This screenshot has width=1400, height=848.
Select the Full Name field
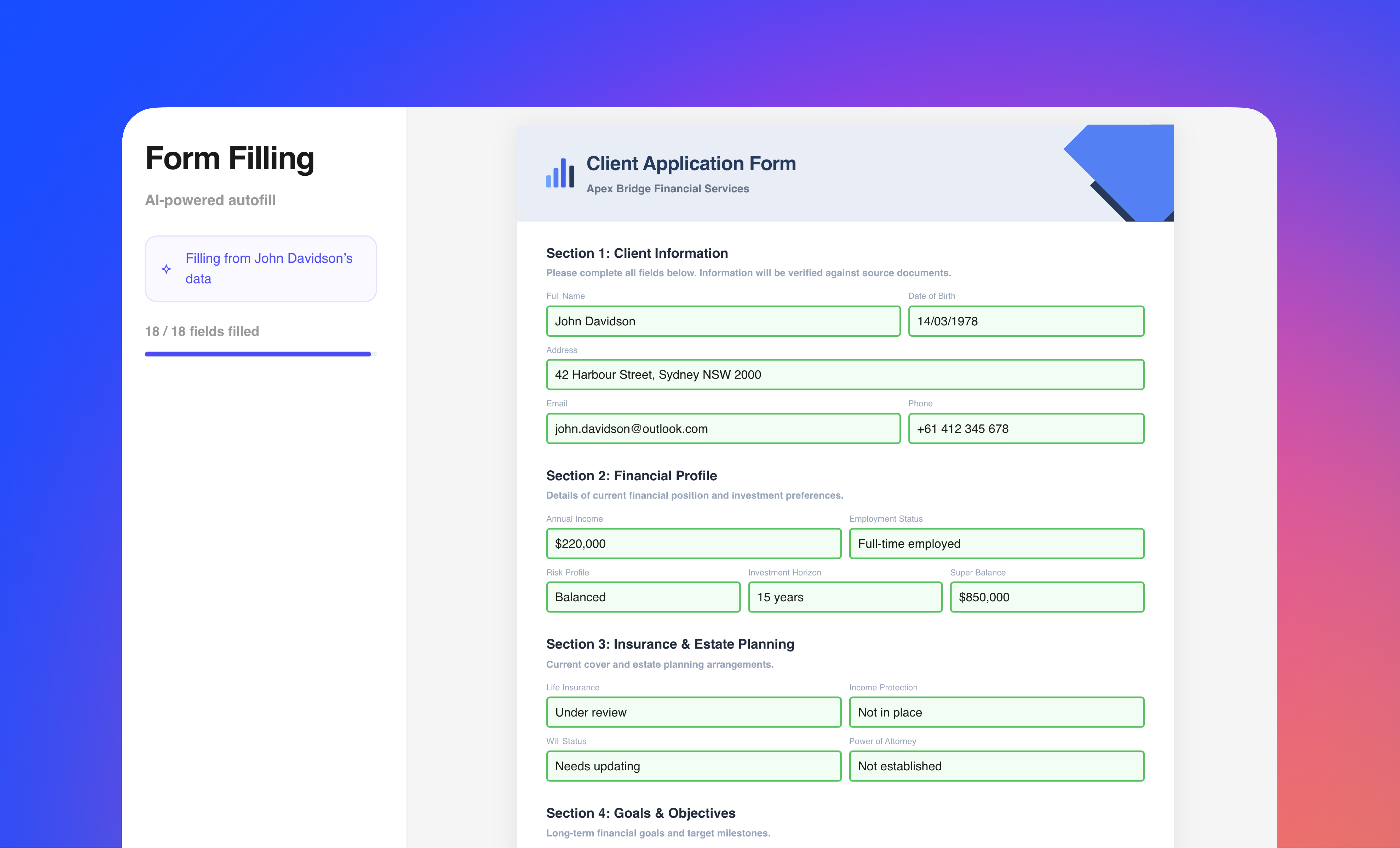click(x=723, y=321)
